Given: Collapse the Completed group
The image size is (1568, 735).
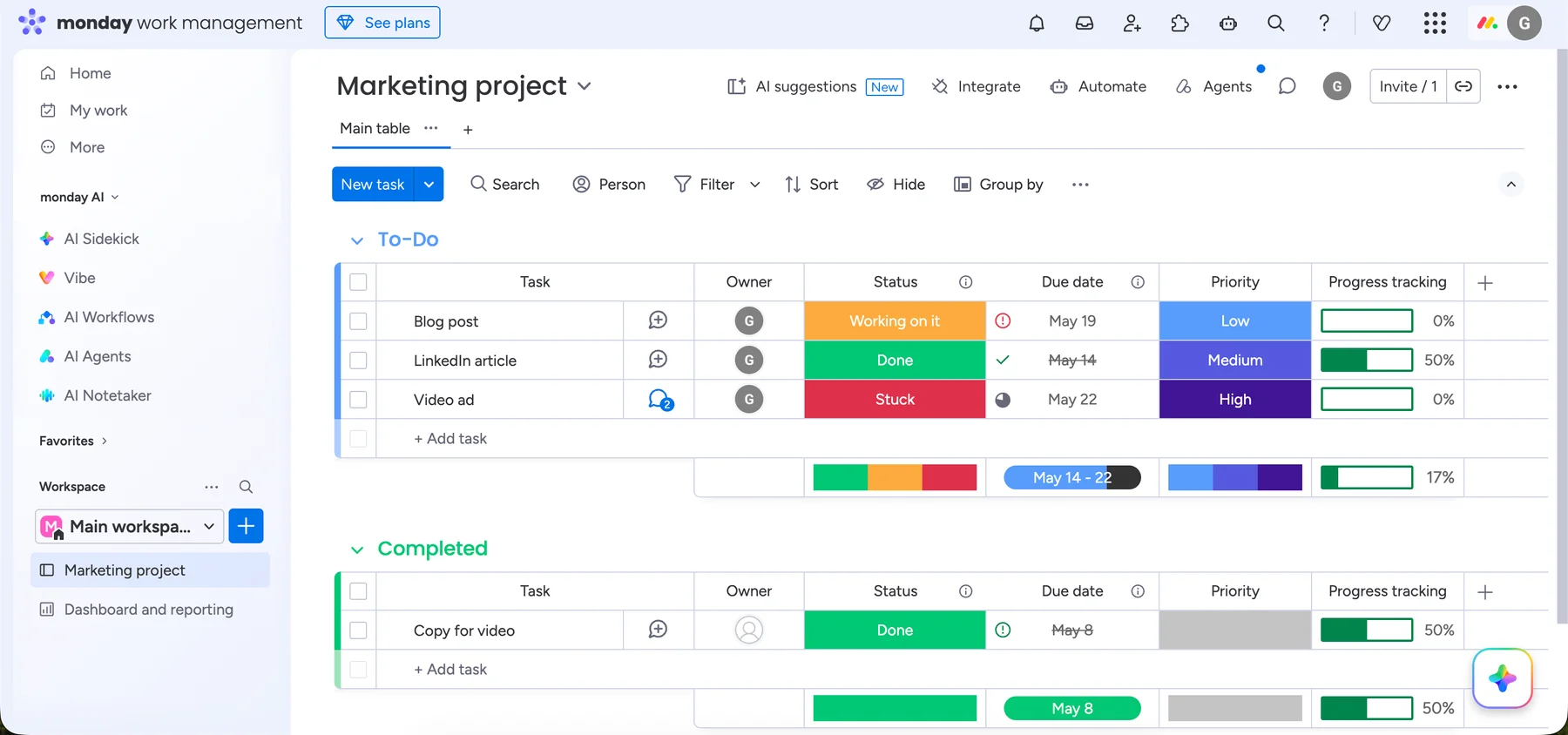Looking at the screenshot, I should (x=356, y=550).
